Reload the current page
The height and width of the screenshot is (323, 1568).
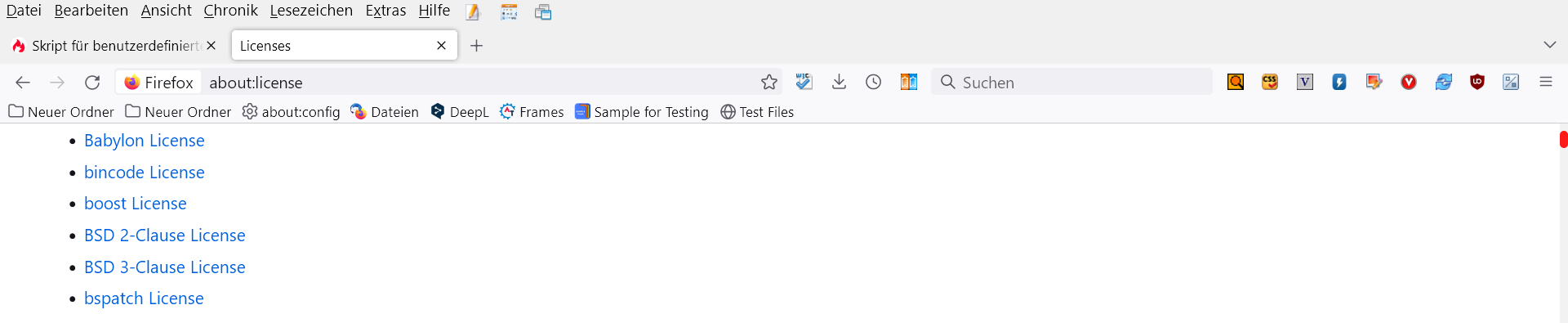coord(92,82)
